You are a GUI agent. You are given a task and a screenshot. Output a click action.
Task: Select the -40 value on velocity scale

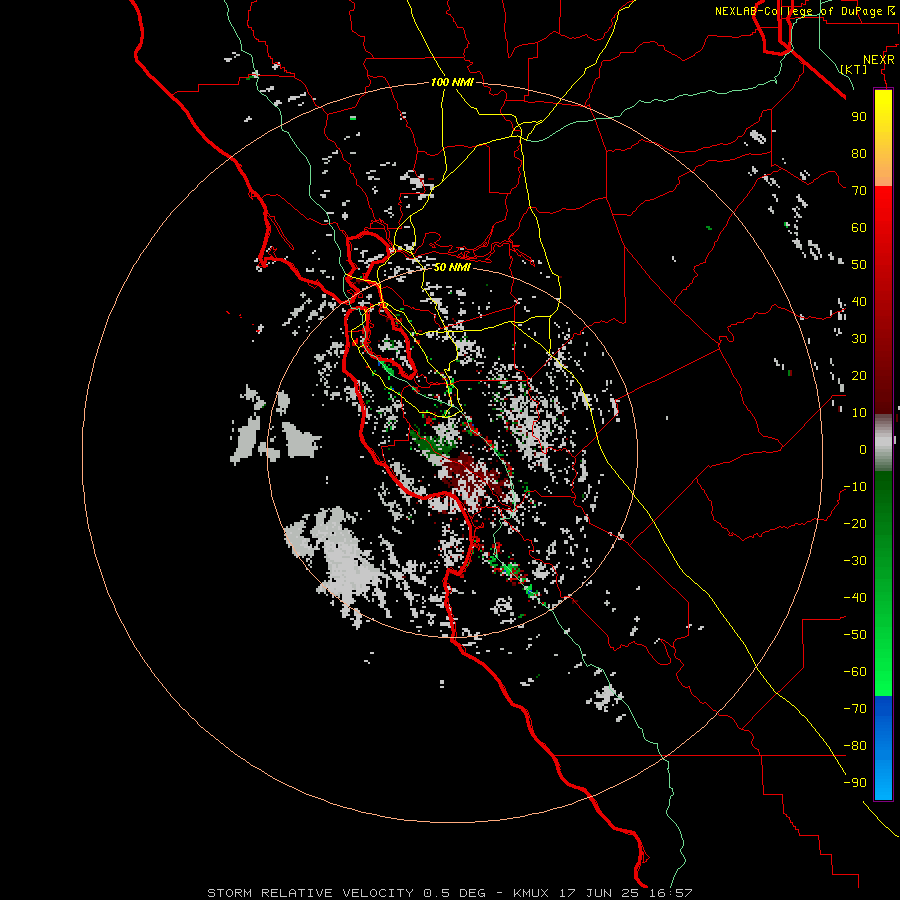(855, 598)
